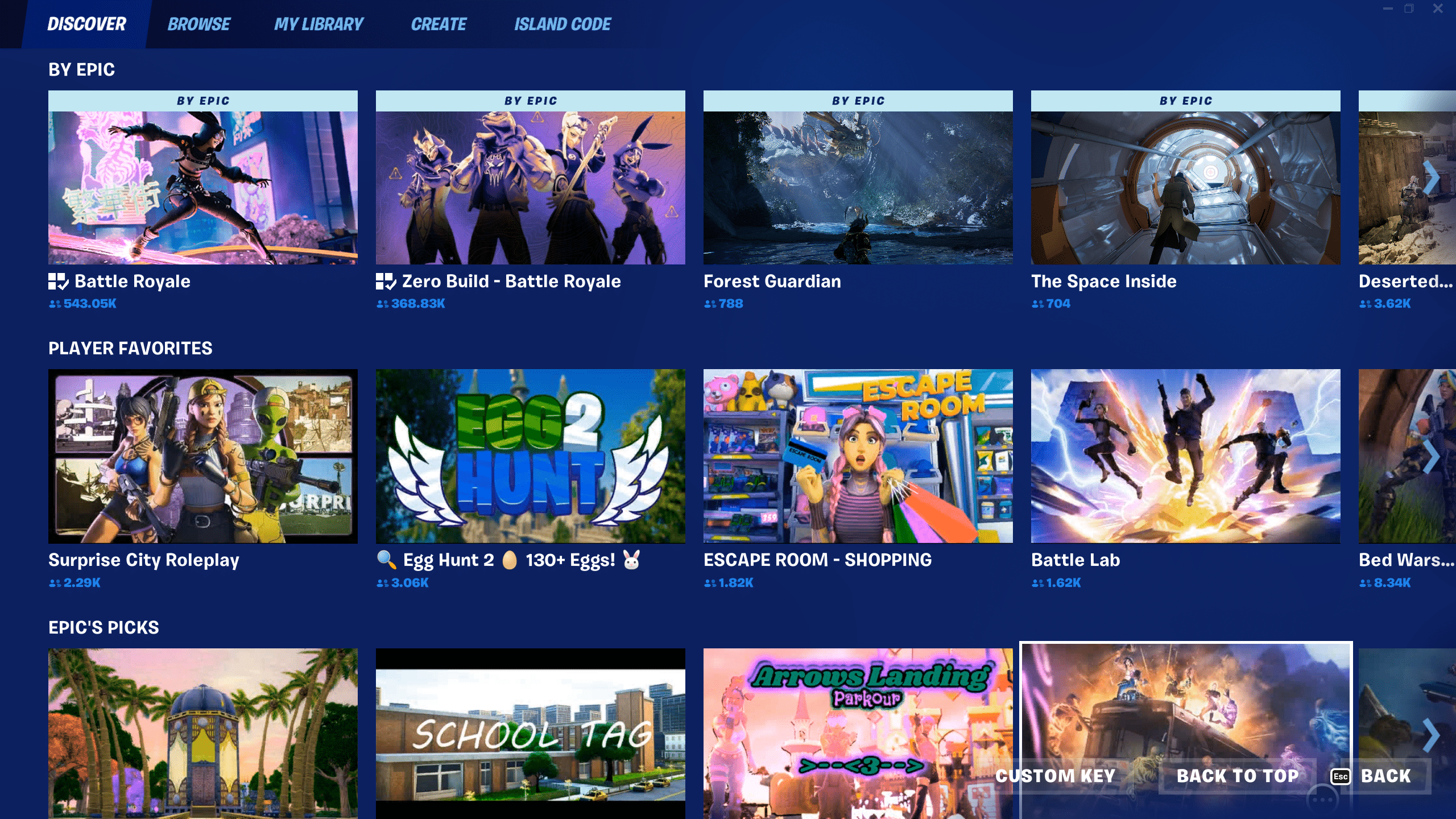Click the Zero Build - Battle Royale title
The image size is (1456, 819).
[x=511, y=281]
